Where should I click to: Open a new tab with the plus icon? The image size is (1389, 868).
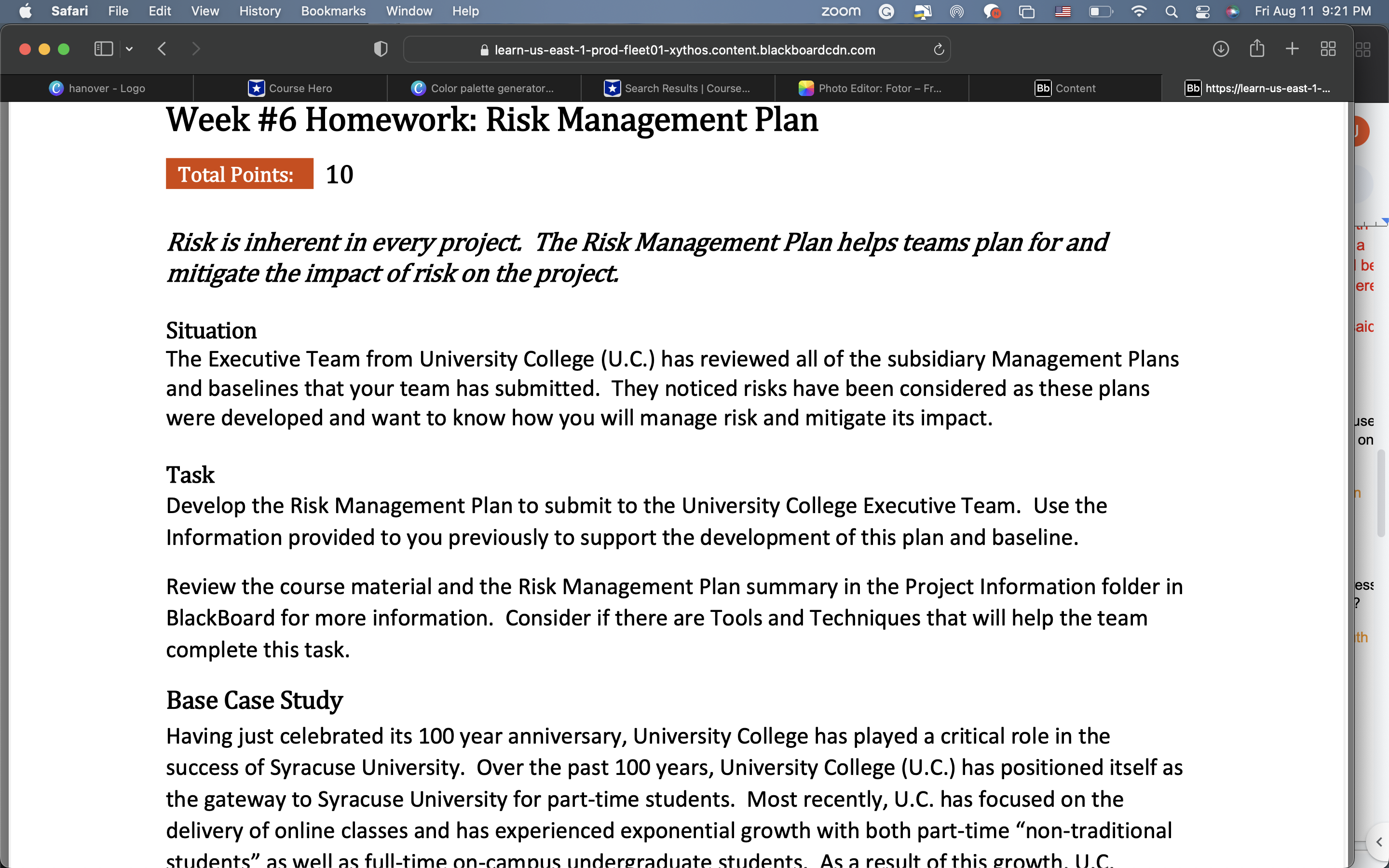pyautogui.click(x=1292, y=49)
